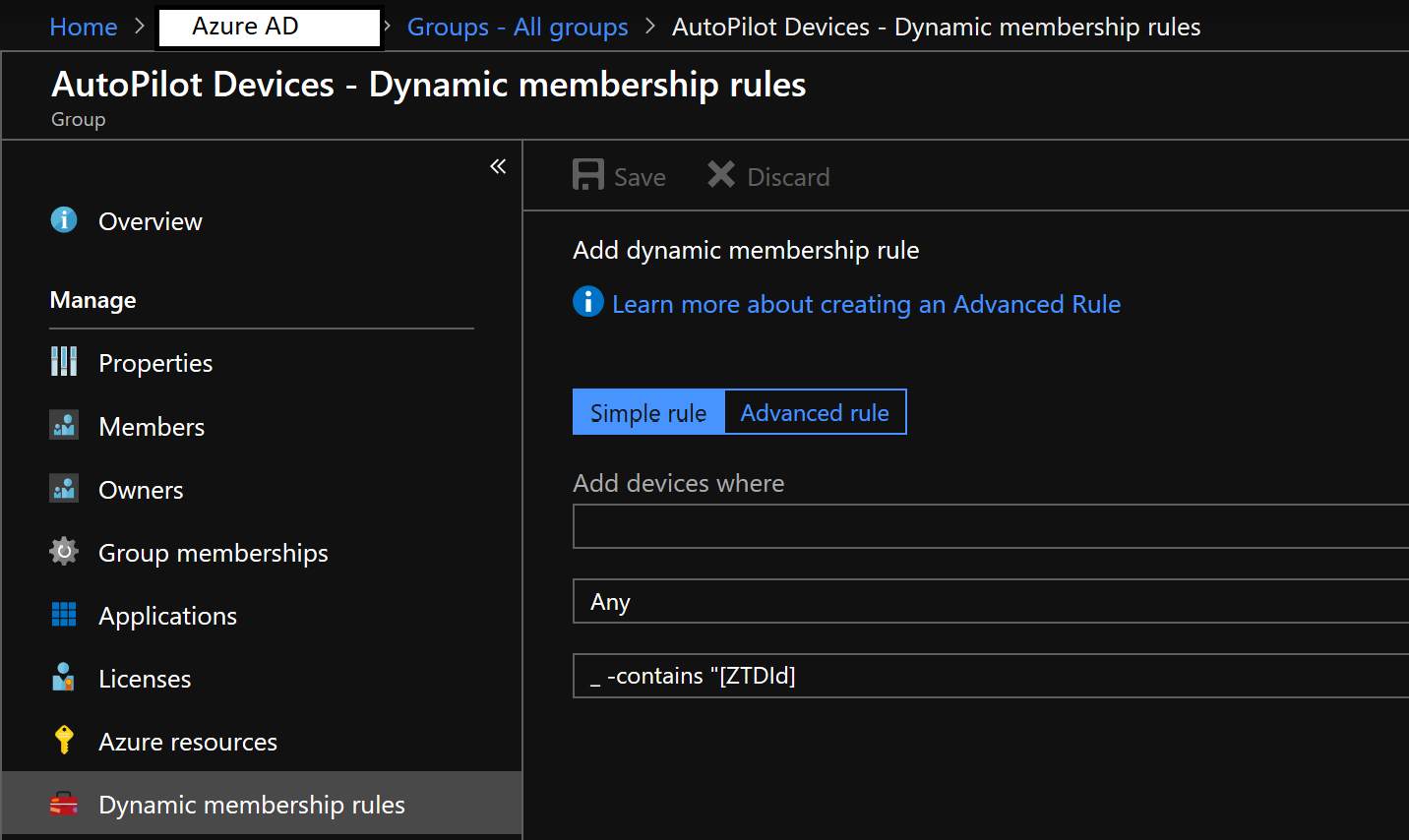Screen dimensions: 1409x840
Task: Collapse the sidebar with the double chevron
Action: (x=498, y=166)
